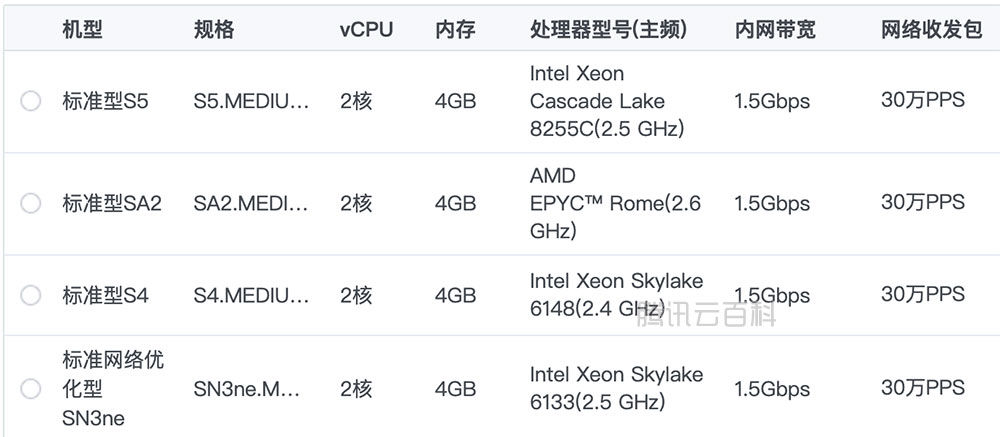Screen dimensions: 1000x437
Task: Click the 标准型SA2 model name
Action: pos(112,203)
